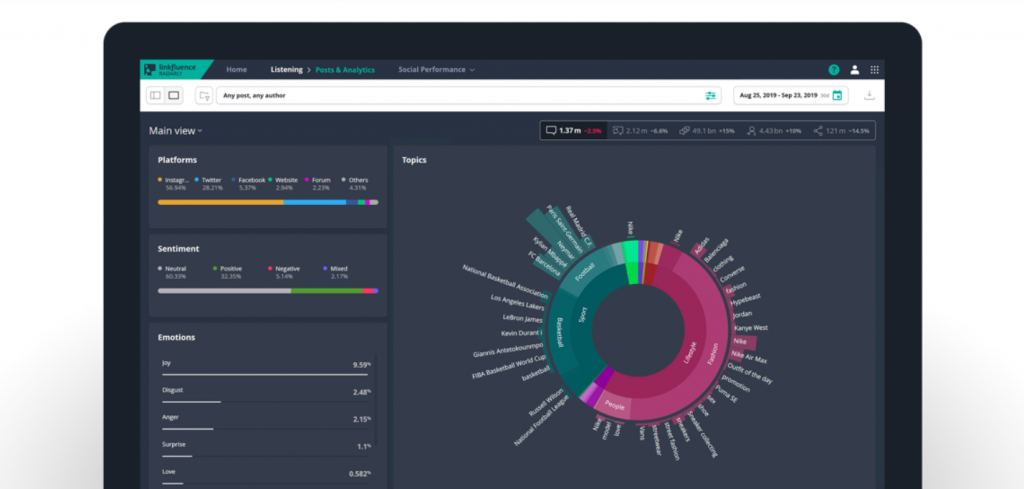The image size is (1024, 489).
Task: Click the National Football League topic label
Action: click(542, 420)
